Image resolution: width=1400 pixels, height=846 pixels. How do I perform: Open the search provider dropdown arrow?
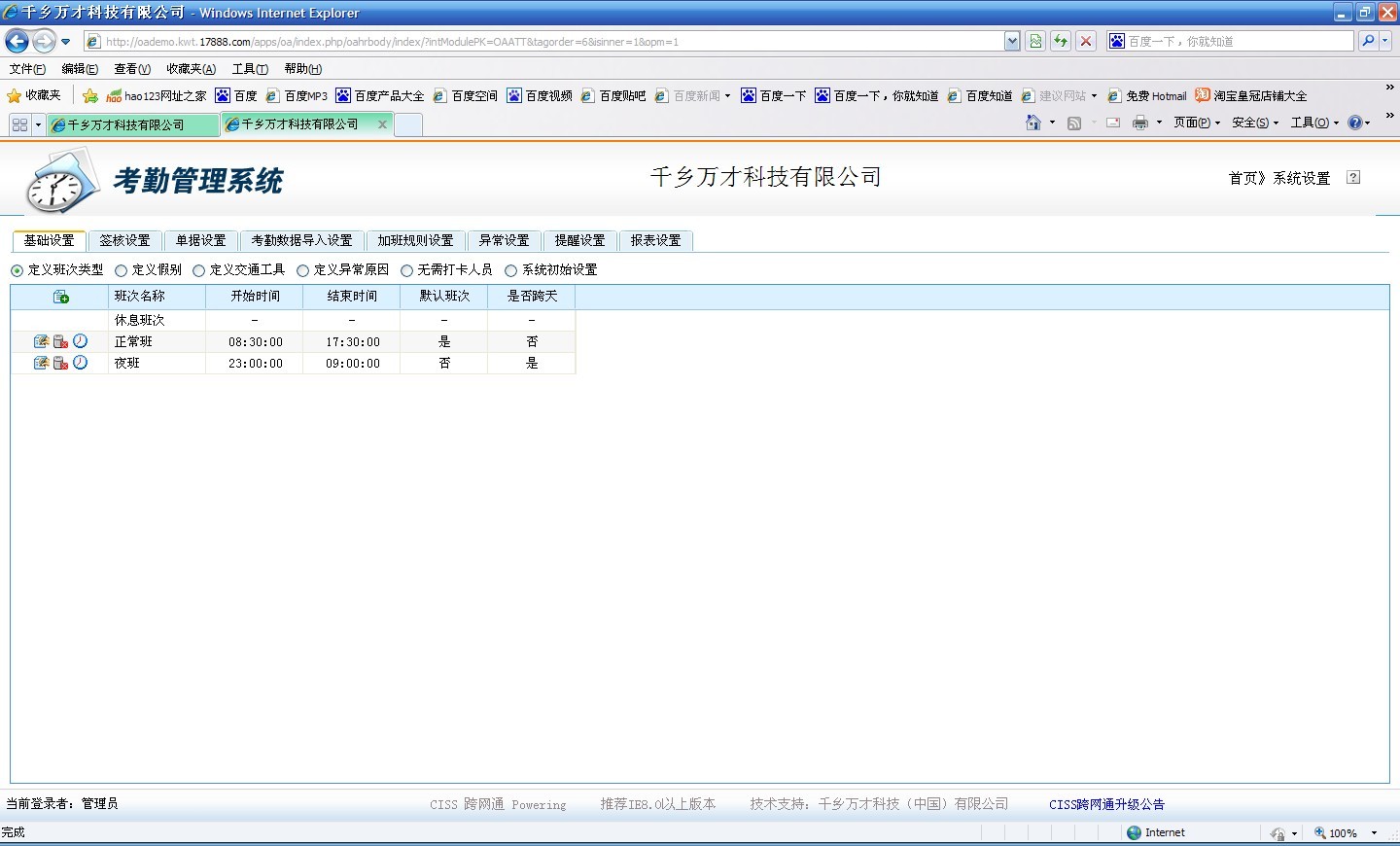1385,41
